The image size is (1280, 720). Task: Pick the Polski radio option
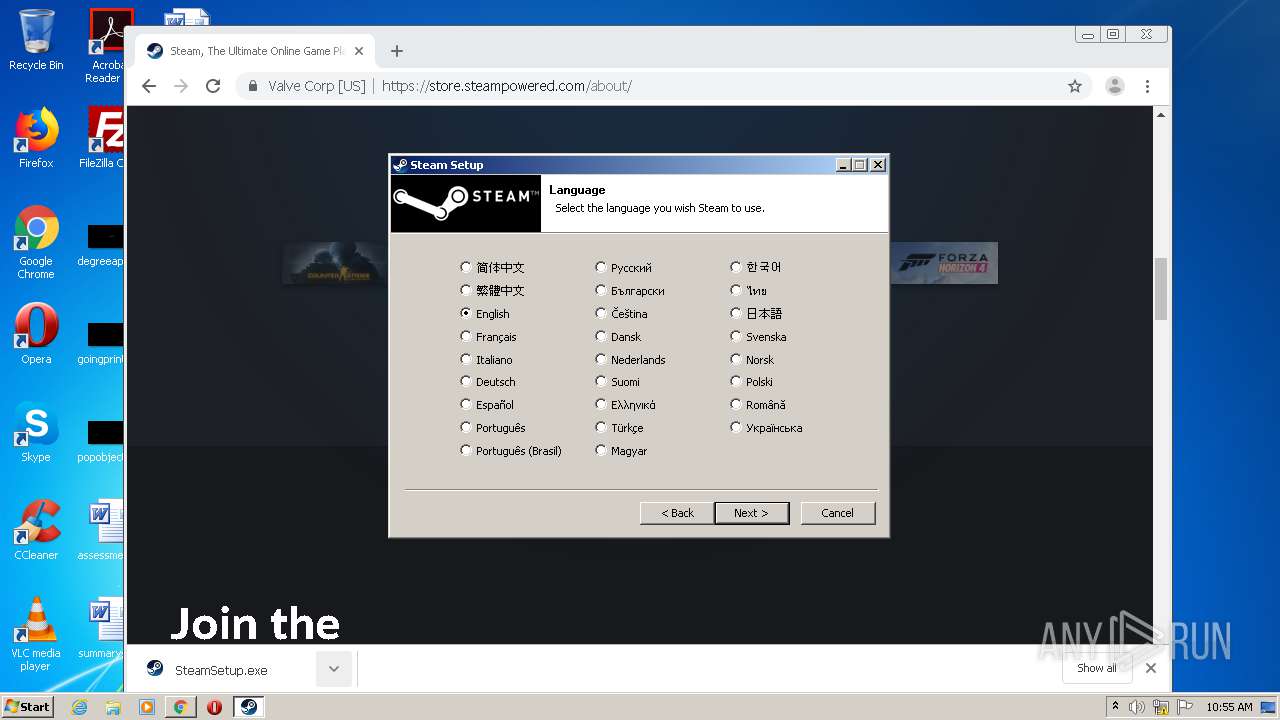736,381
